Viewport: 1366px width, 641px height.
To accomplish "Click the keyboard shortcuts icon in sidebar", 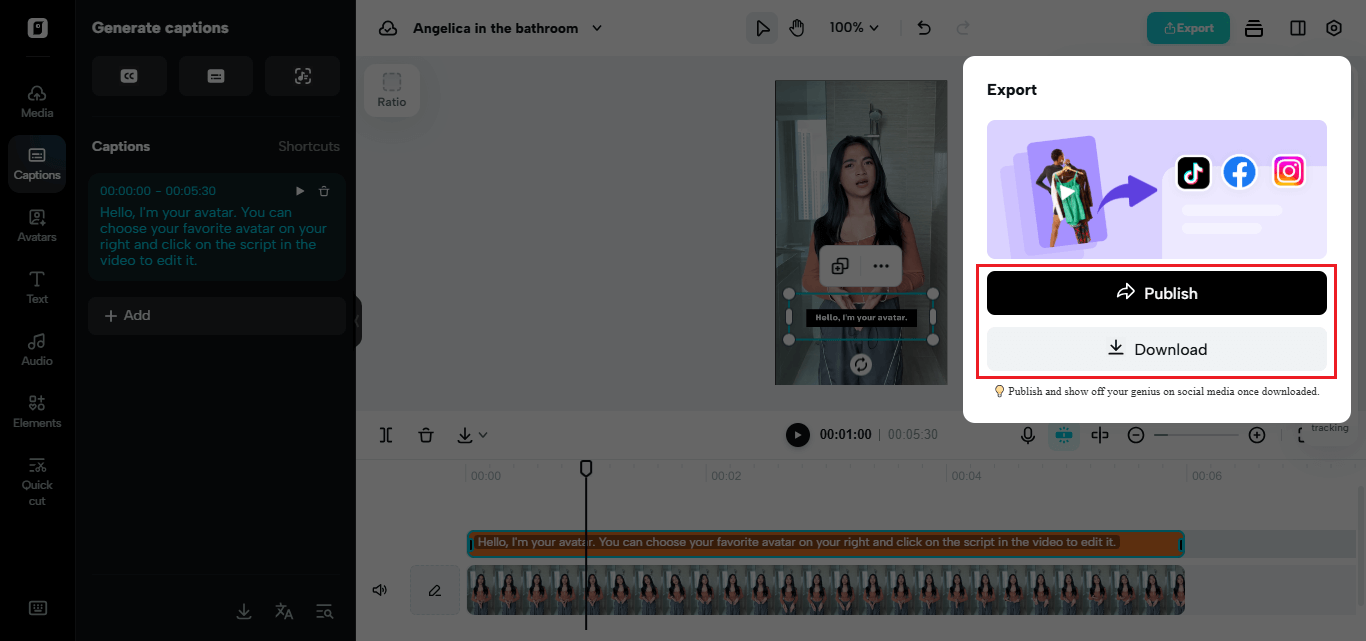I will pyautogui.click(x=37, y=608).
